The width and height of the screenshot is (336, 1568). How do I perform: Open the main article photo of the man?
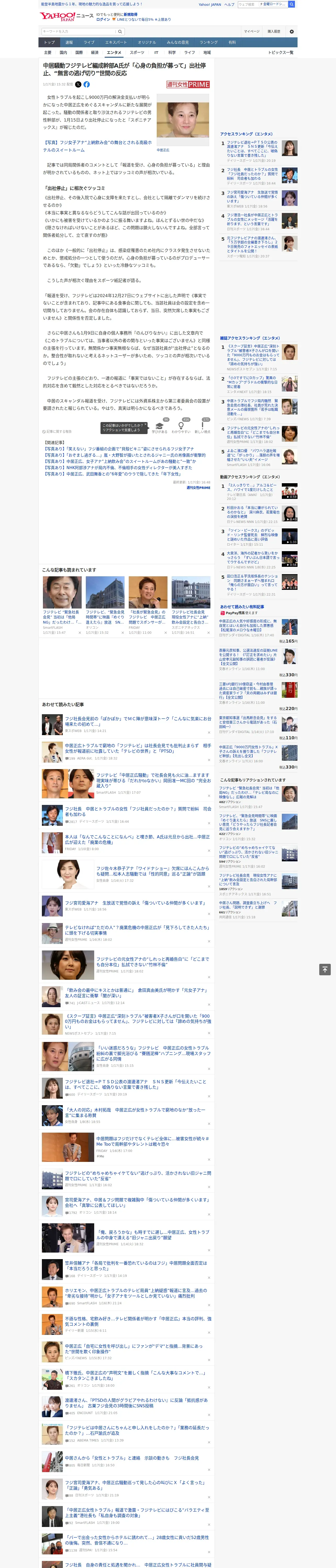(x=183, y=120)
